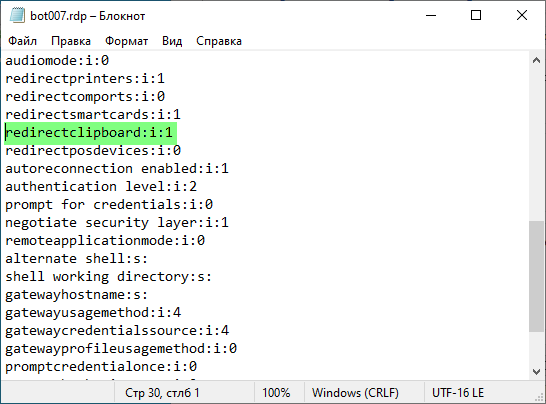The image size is (546, 404).
Task: Open the Правка menu
Action: click(71, 41)
